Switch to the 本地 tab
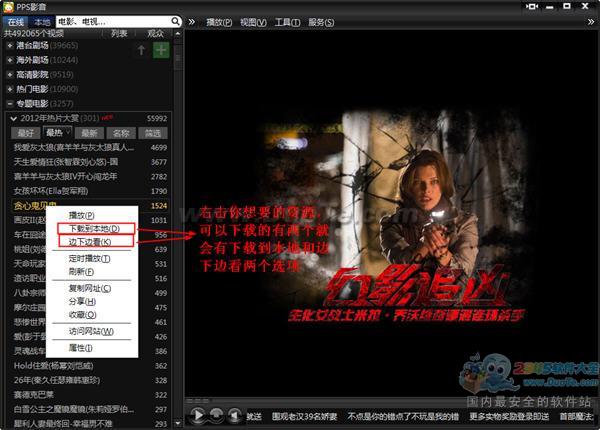This screenshot has width=600, height=430. pos(42,22)
